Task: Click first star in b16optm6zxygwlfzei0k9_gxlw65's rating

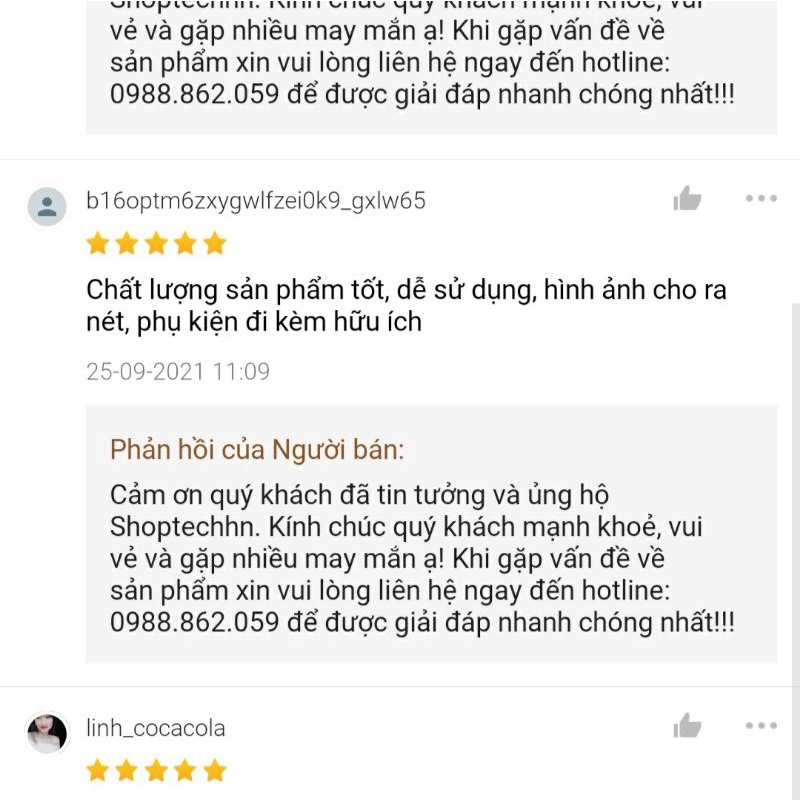Action: (97, 243)
